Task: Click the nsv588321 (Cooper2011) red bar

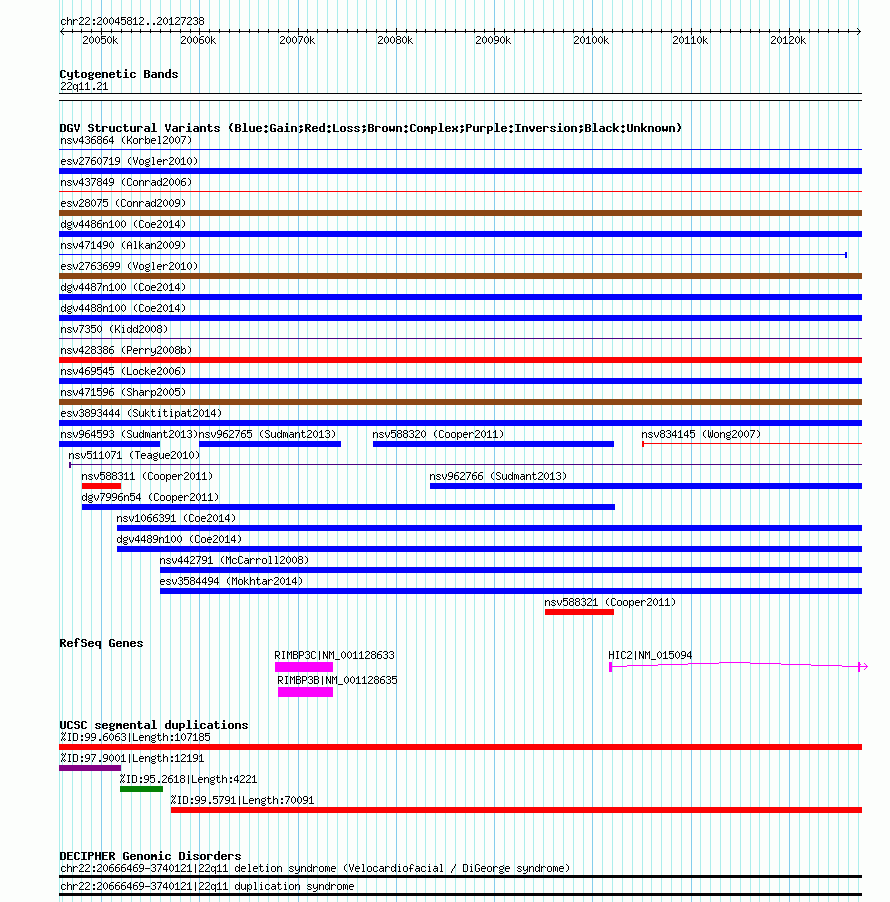Action: tap(579, 612)
